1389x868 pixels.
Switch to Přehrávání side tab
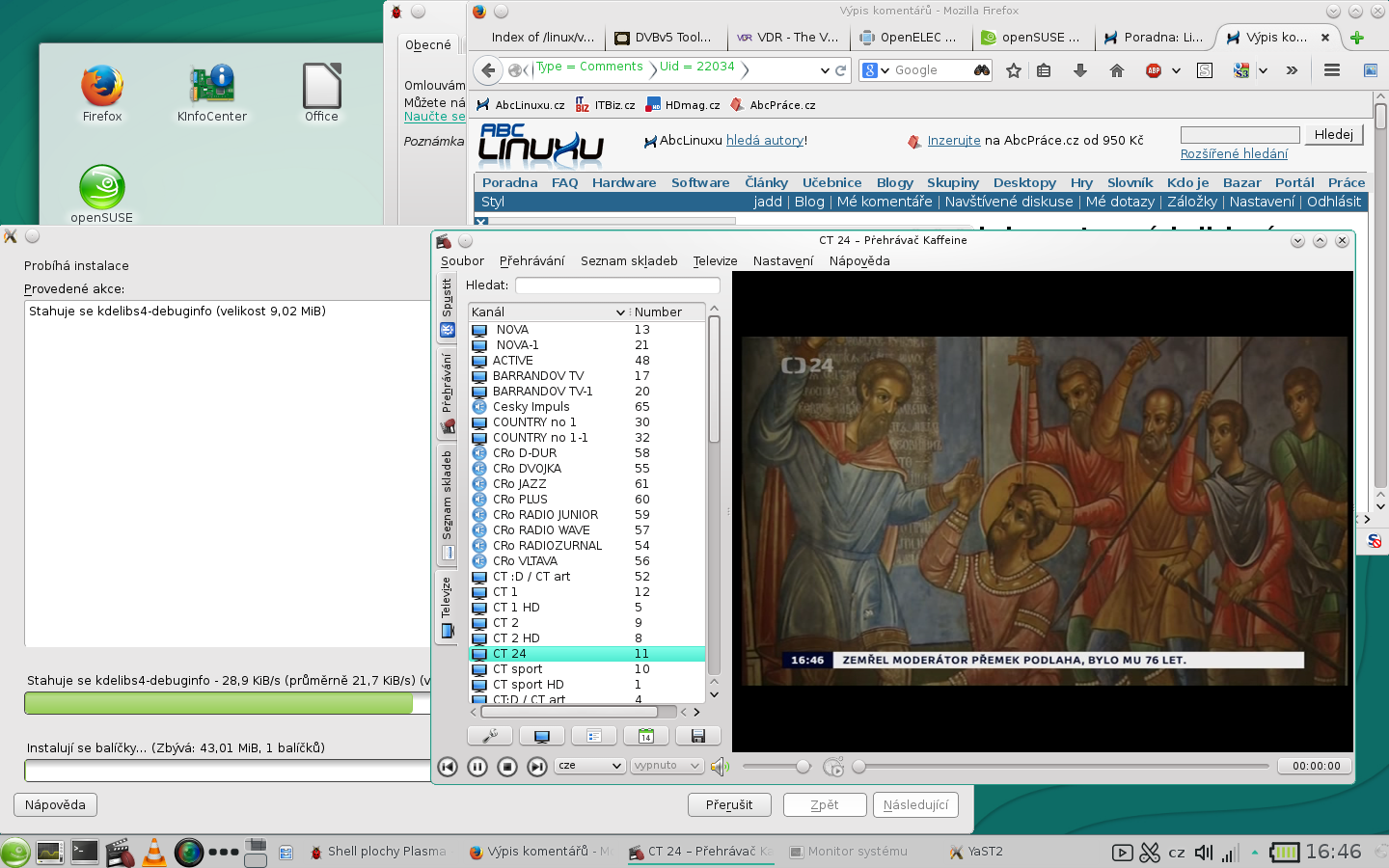point(447,393)
